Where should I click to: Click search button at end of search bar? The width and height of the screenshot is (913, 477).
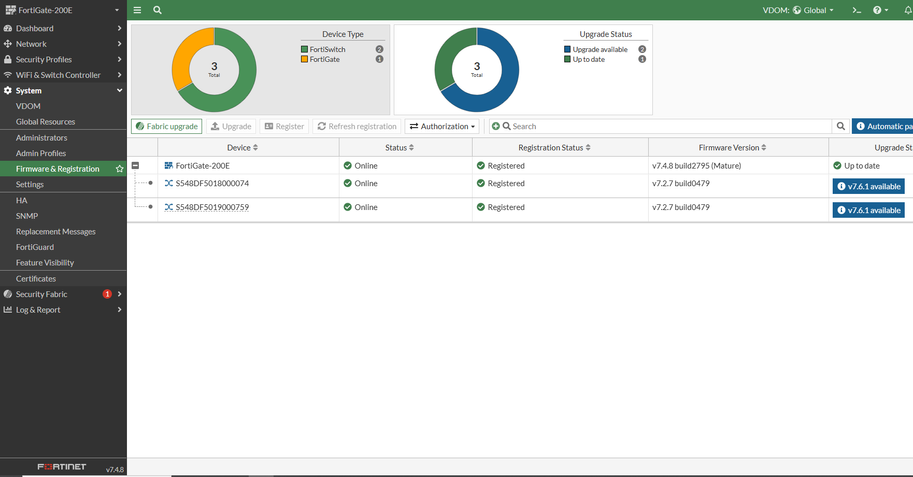tap(840, 126)
